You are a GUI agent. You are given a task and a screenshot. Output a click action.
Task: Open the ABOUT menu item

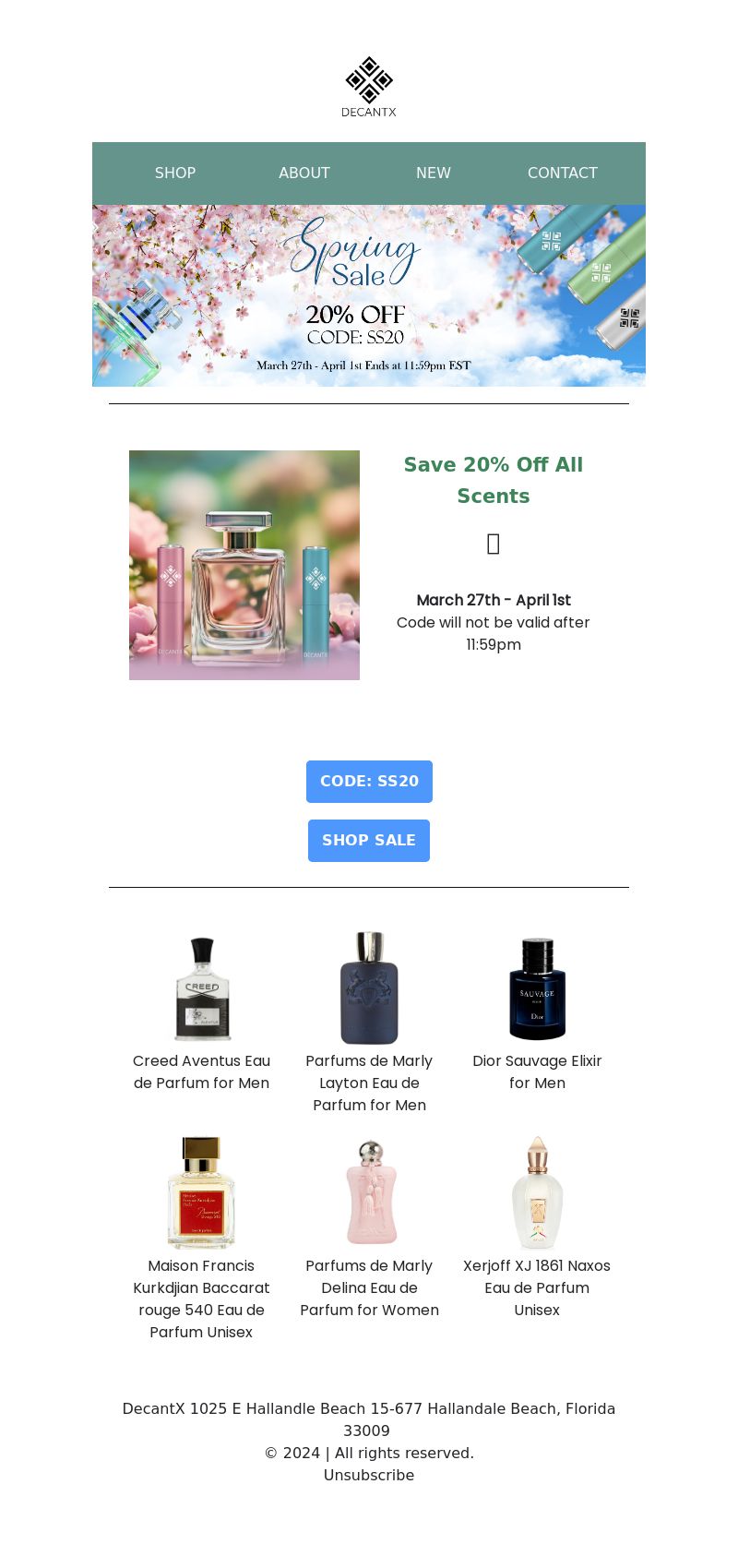tap(304, 173)
